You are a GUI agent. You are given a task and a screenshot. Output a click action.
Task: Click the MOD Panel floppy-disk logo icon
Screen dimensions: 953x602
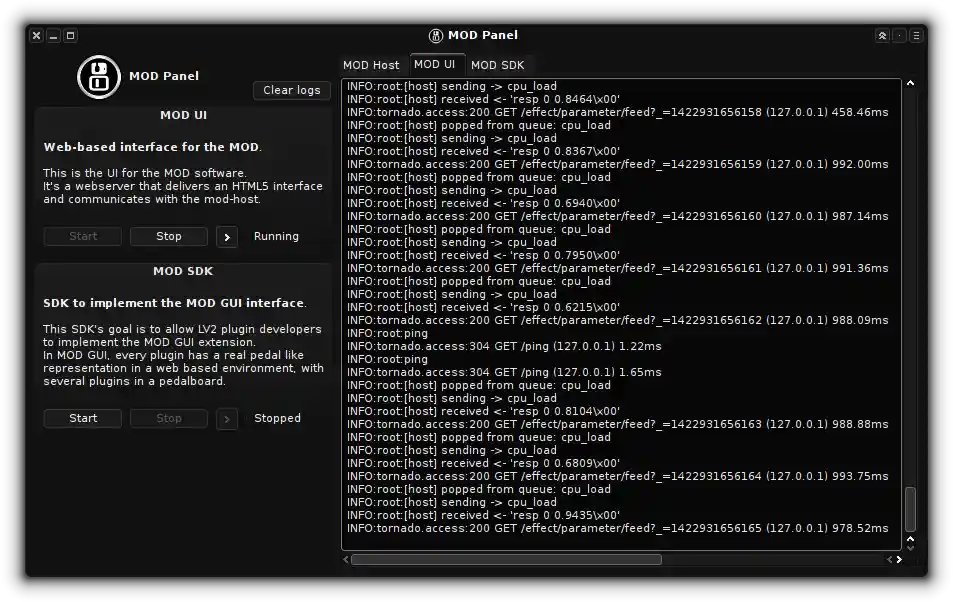97,76
